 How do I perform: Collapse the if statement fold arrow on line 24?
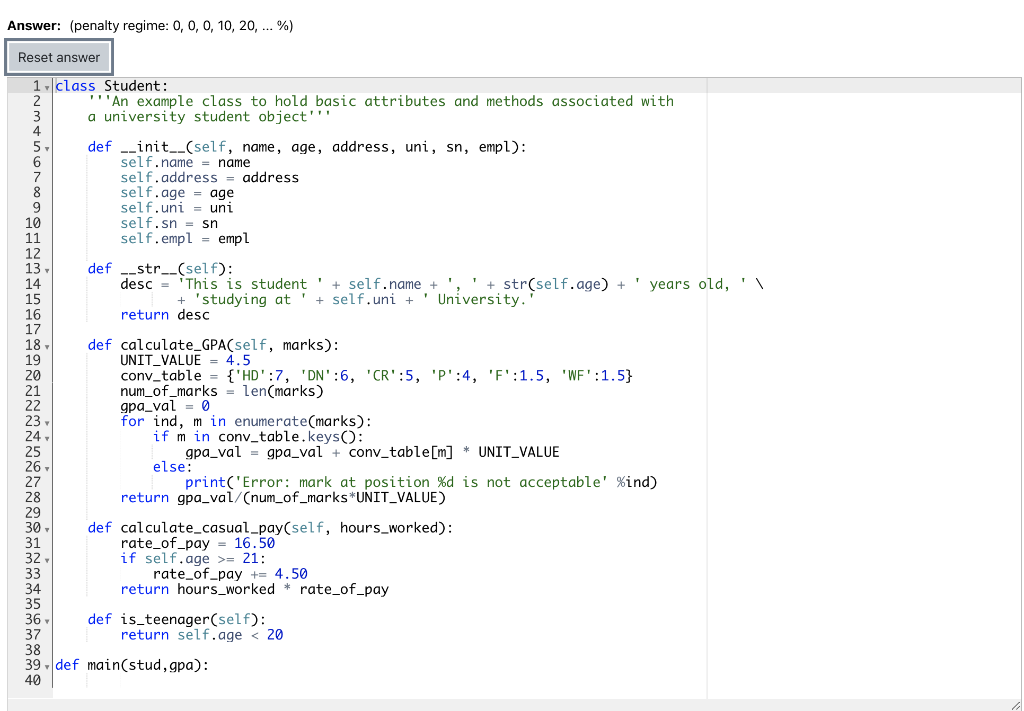[x=47, y=436]
